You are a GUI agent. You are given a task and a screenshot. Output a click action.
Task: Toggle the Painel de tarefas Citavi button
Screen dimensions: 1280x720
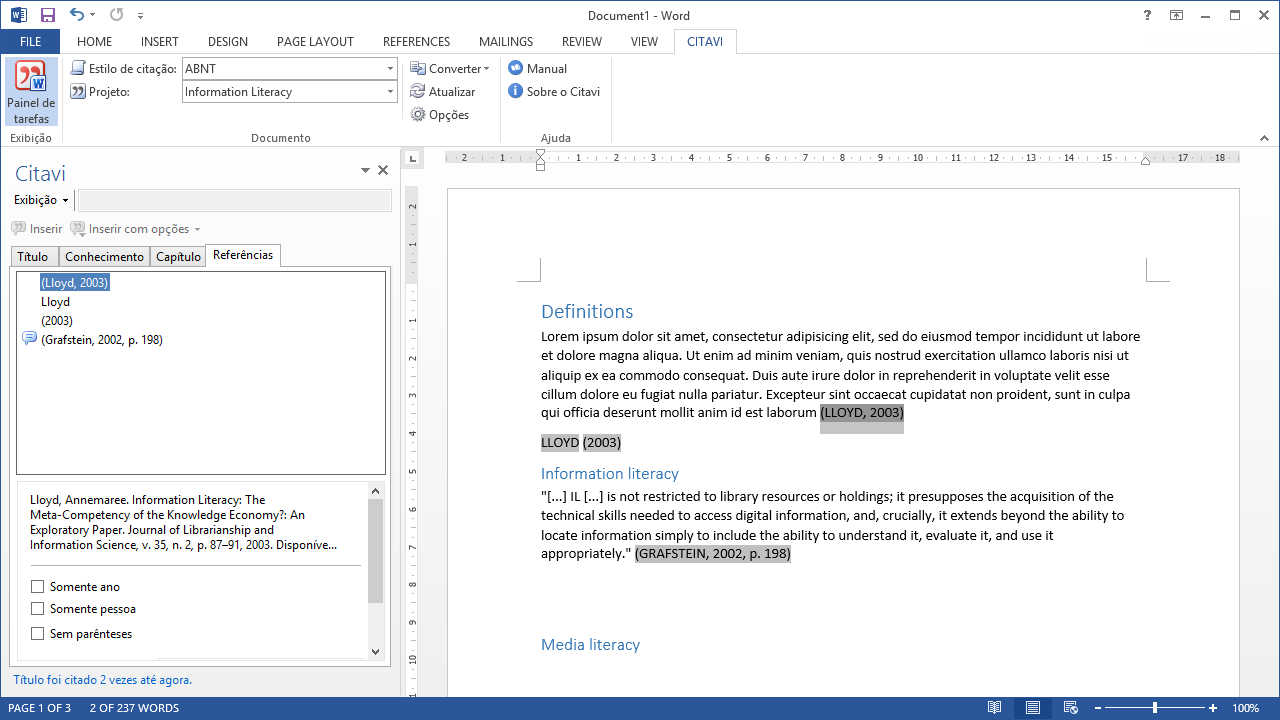coord(31,92)
